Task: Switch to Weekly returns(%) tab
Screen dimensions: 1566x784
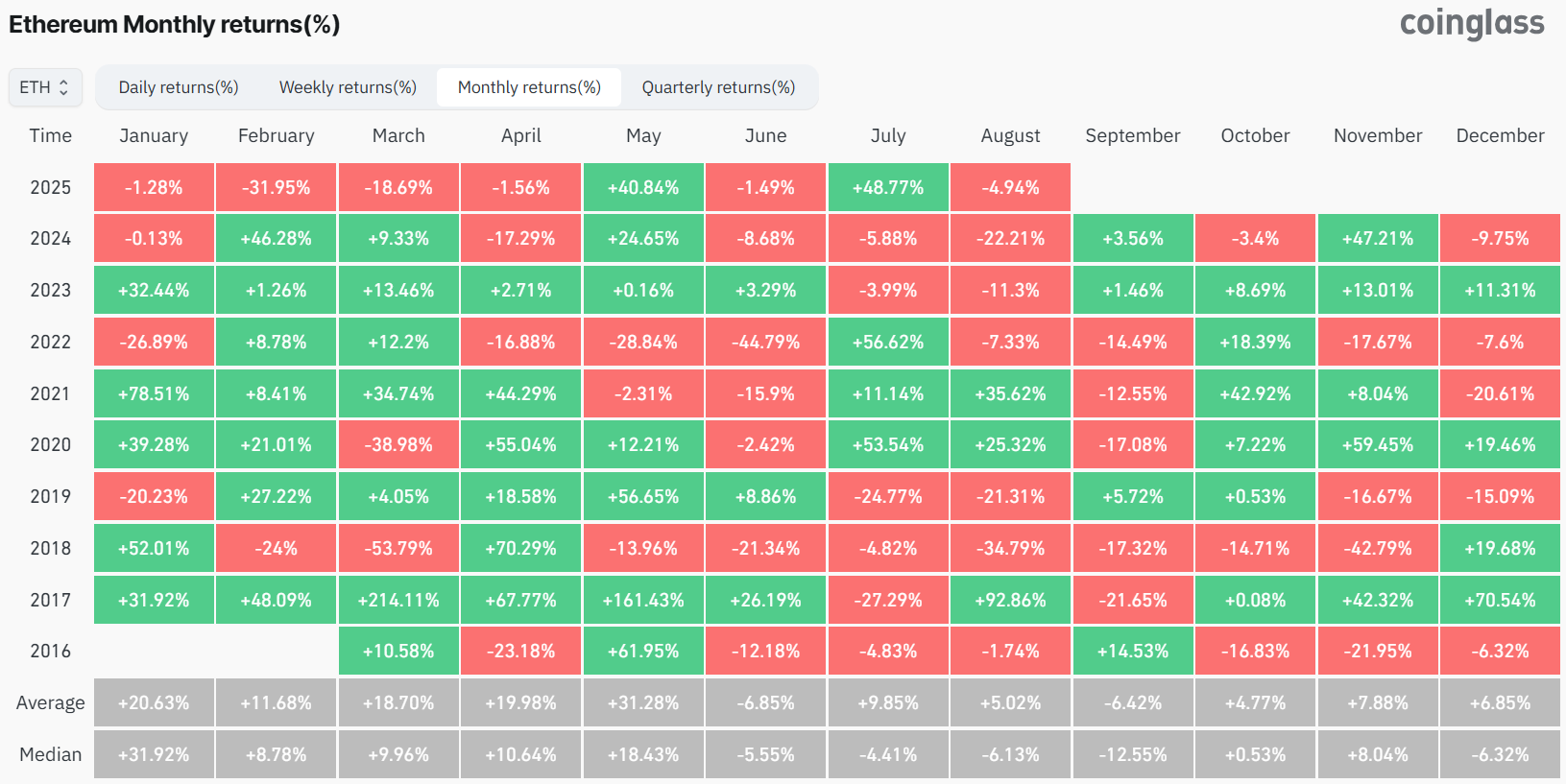Action: coord(348,87)
